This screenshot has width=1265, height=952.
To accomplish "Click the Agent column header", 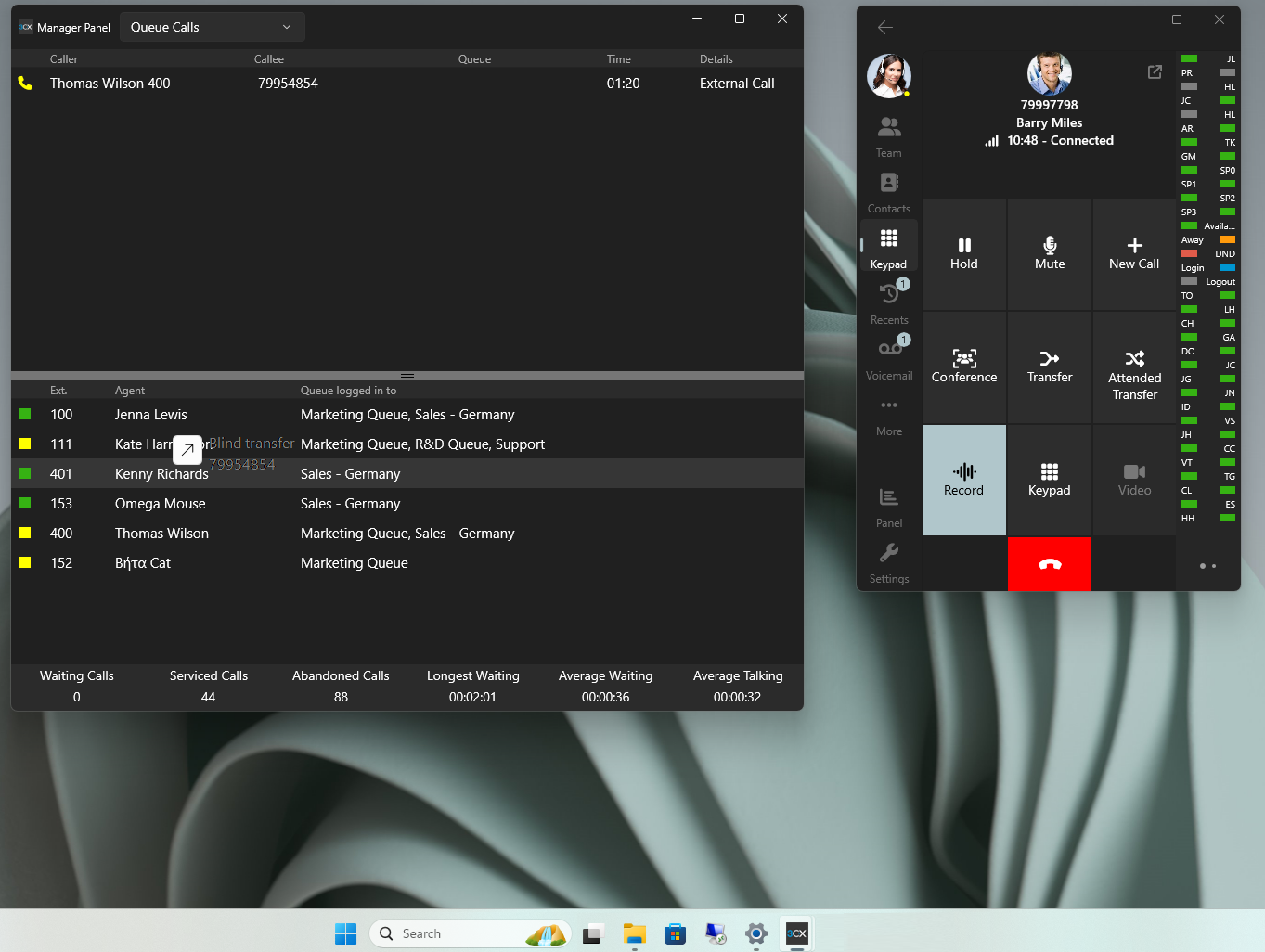I will (130, 391).
